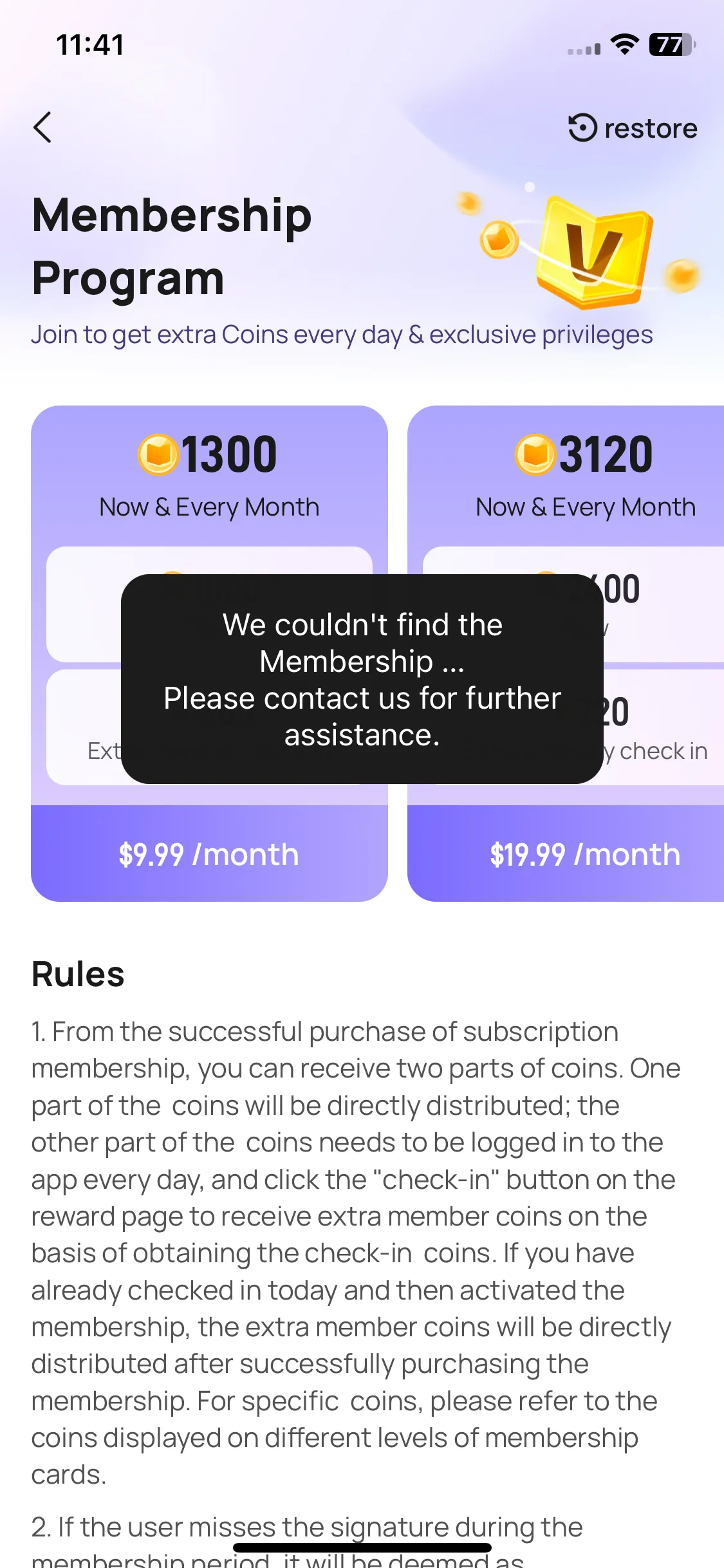Subscribe with the $19.99 /month button
724x1568 pixels.
click(566, 854)
